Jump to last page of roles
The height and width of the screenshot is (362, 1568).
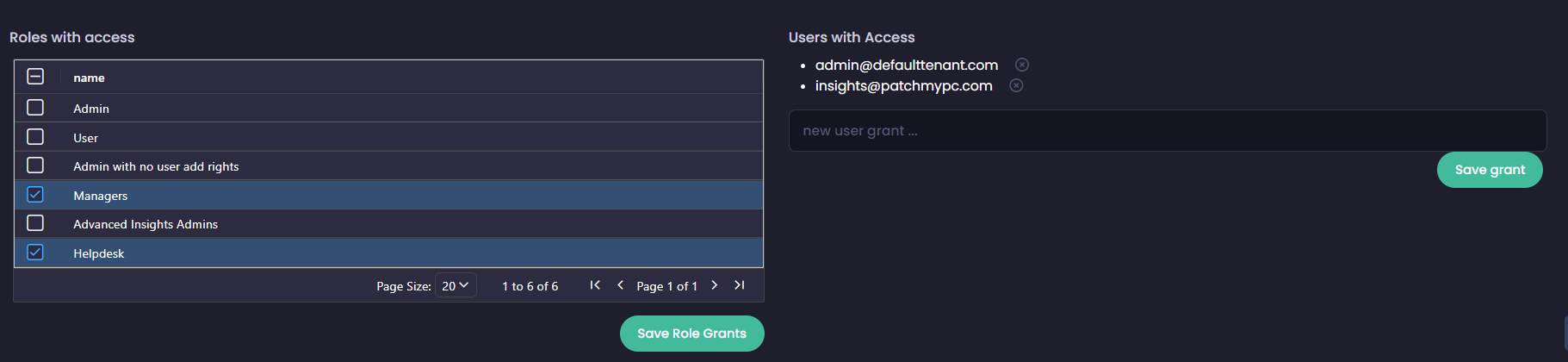[739, 285]
